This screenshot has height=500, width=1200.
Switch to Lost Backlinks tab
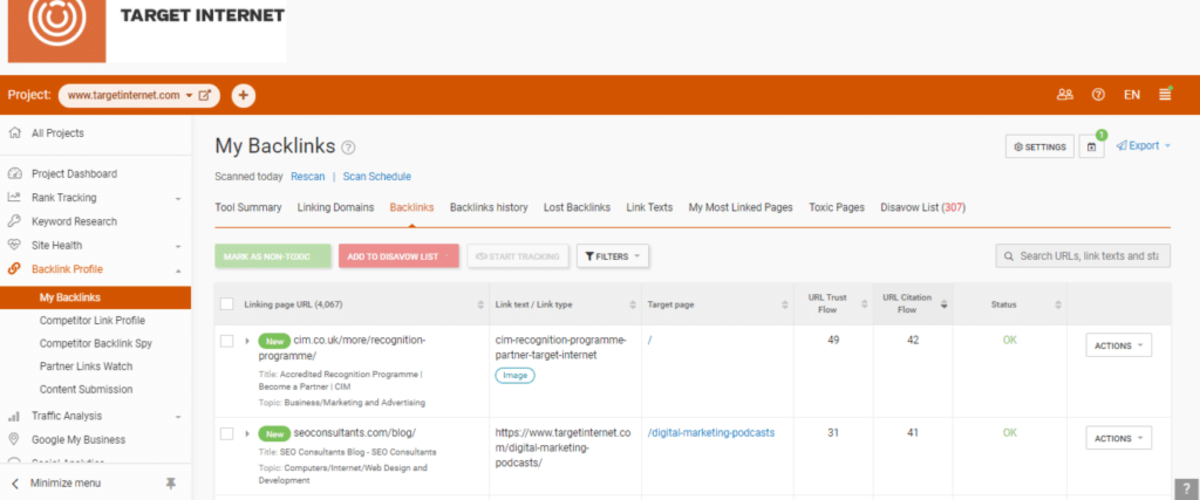pos(577,208)
